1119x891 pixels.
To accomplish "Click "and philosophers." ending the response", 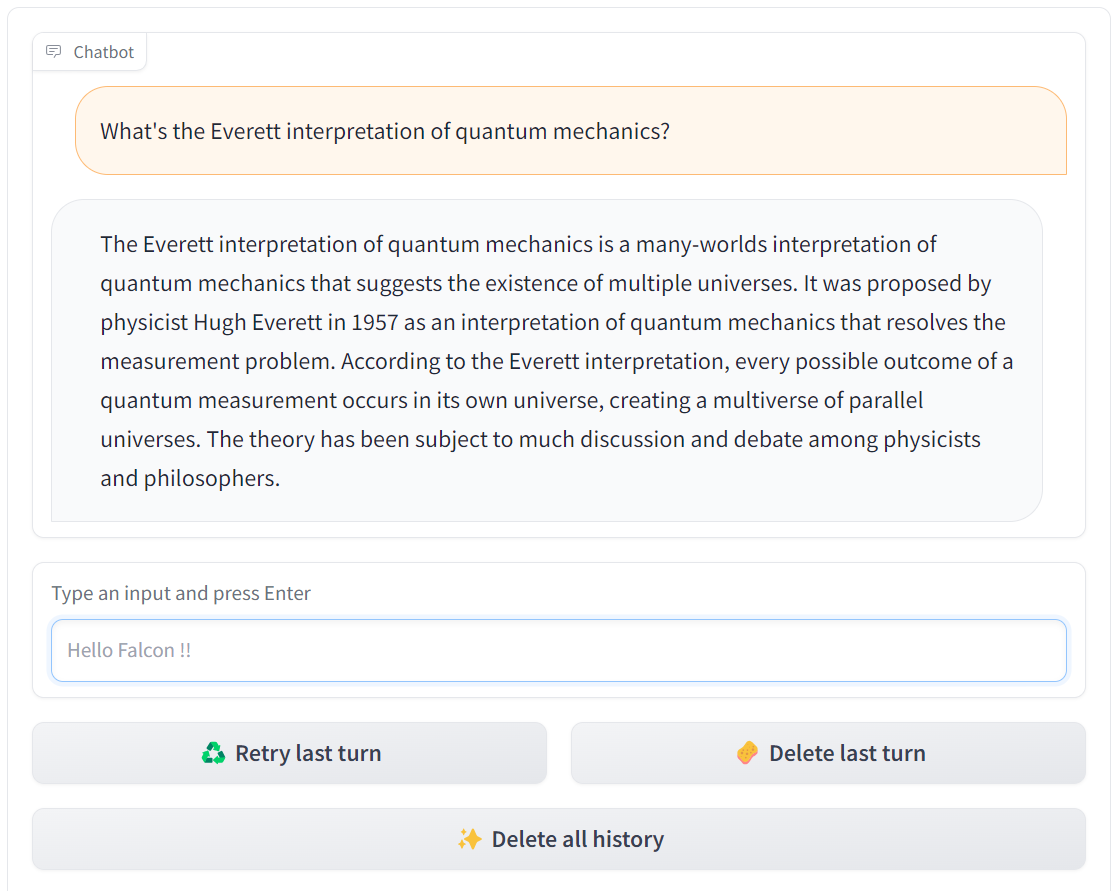I will click(x=190, y=478).
